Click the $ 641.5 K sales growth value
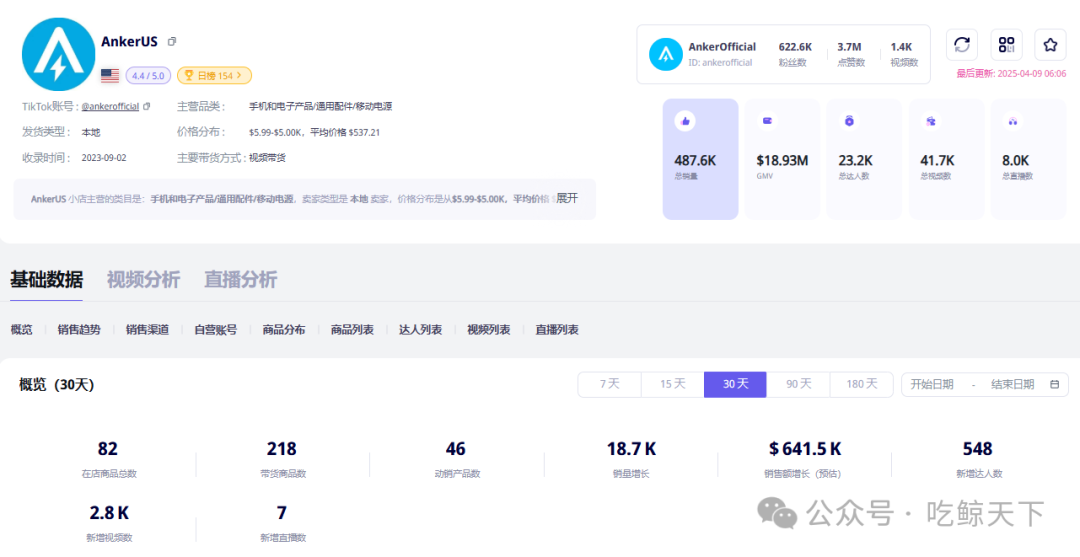Viewport: 1080px width, 557px height. coord(805,449)
